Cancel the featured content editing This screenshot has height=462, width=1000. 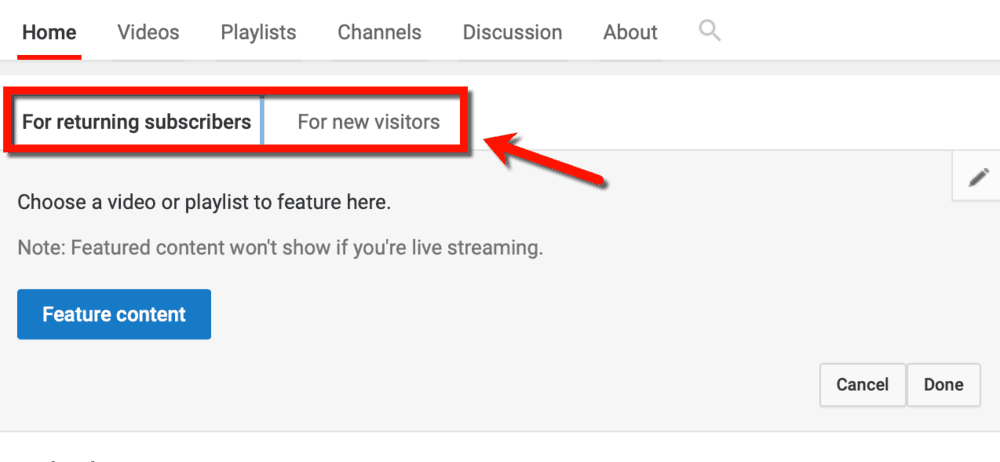[862, 385]
